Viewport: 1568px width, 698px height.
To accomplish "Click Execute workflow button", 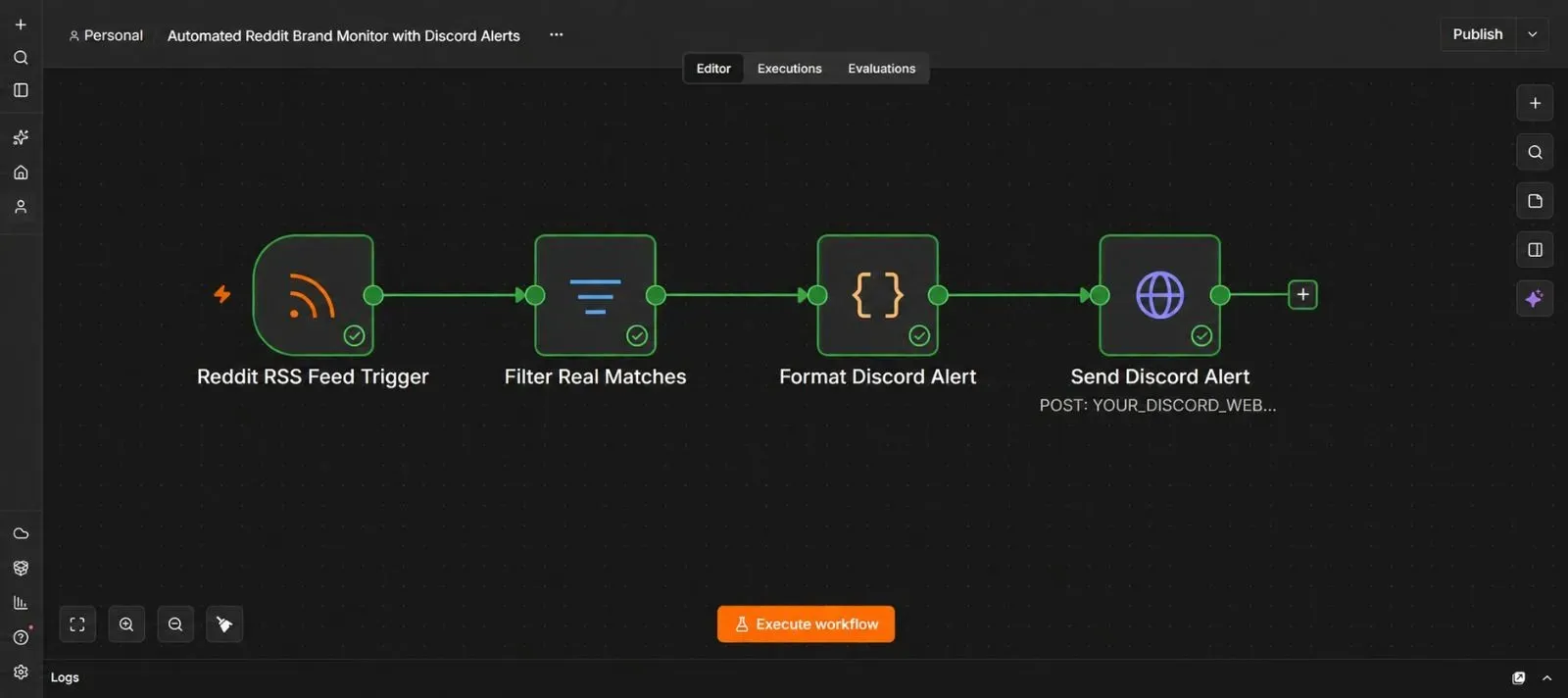I will coord(806,624).
